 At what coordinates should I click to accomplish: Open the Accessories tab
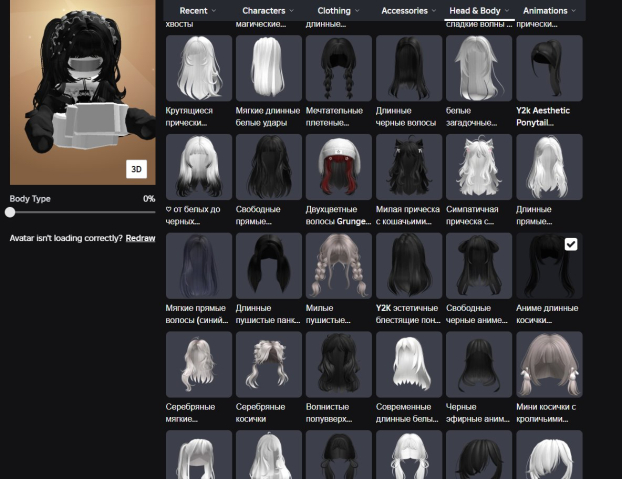(x=408, y=11)
